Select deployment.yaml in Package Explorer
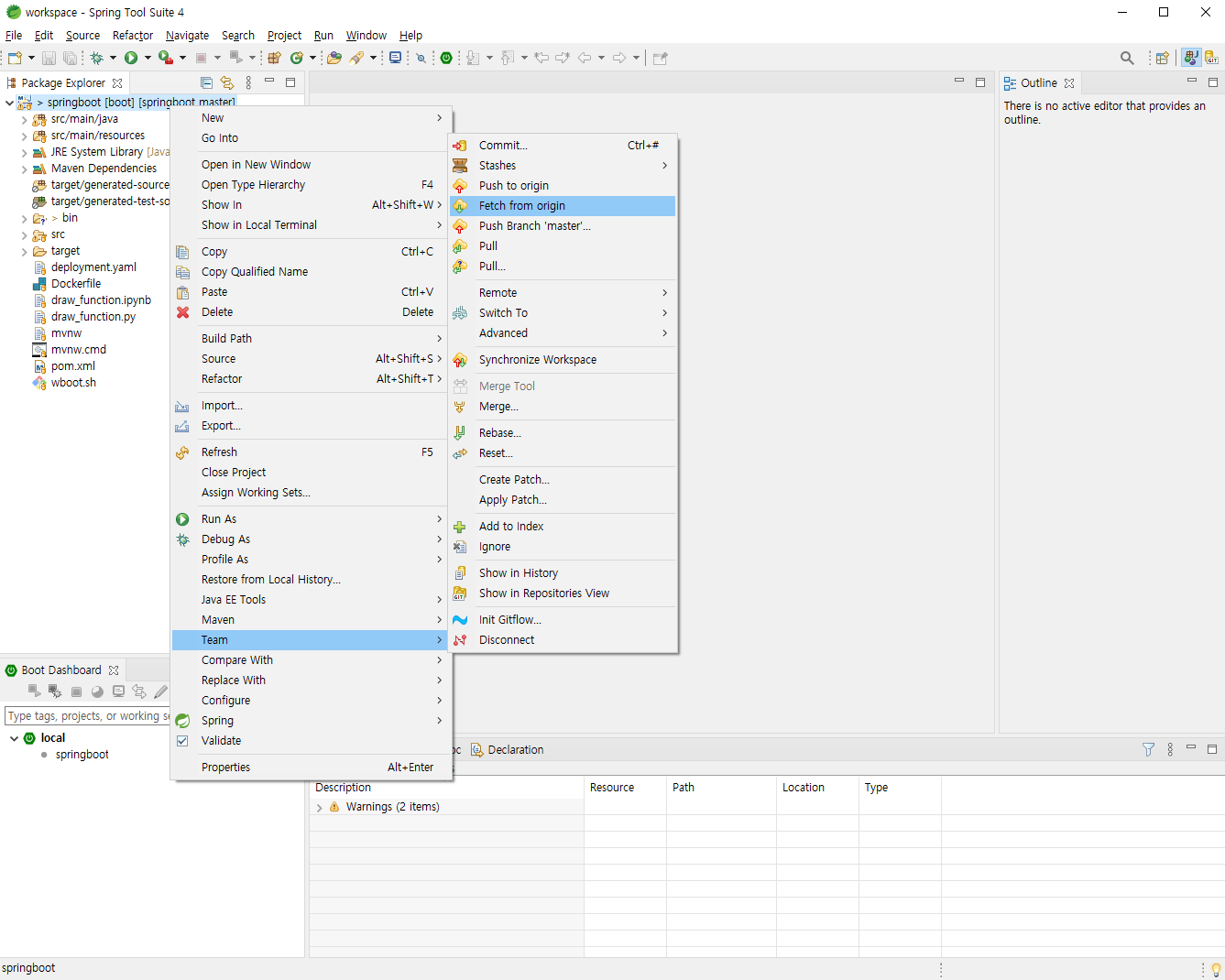 click(93, 267)
